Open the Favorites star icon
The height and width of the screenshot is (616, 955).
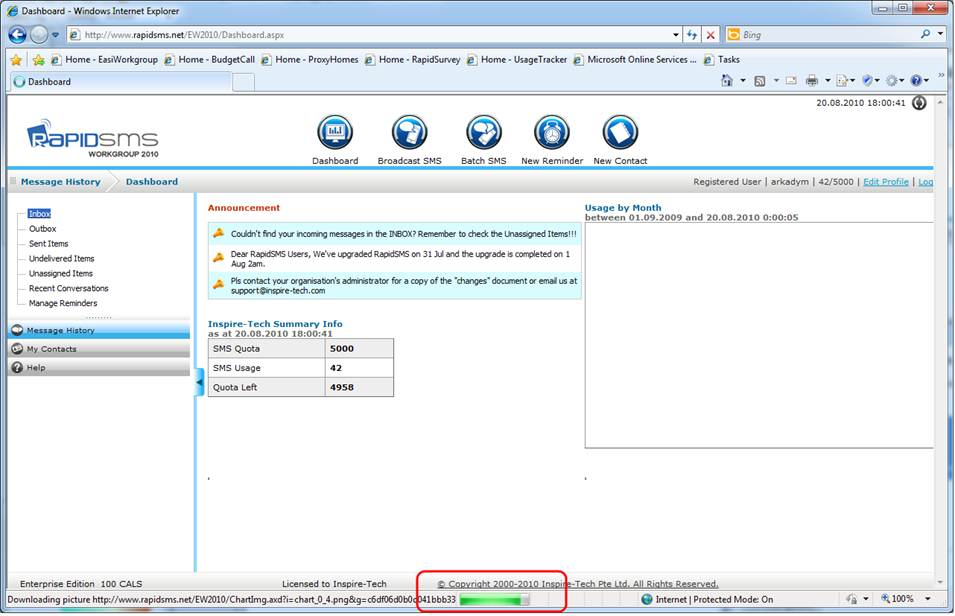16,60
